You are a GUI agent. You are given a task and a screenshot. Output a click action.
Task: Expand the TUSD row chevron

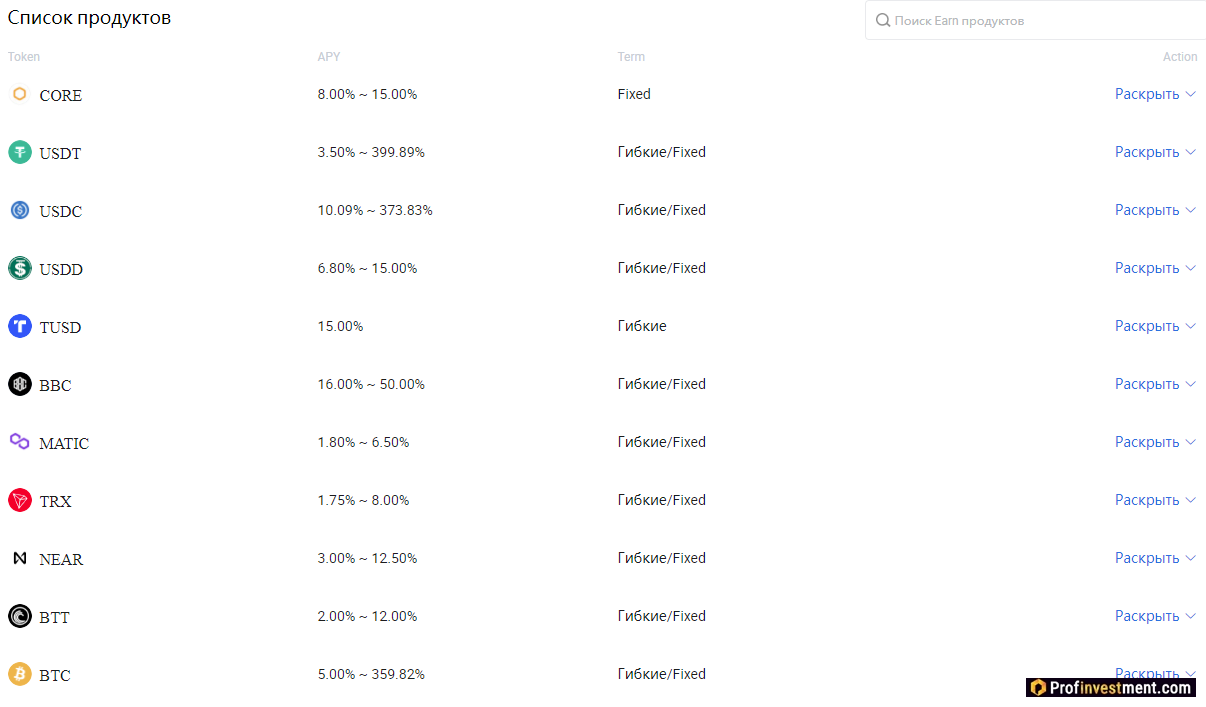[x=1190, y=326]
